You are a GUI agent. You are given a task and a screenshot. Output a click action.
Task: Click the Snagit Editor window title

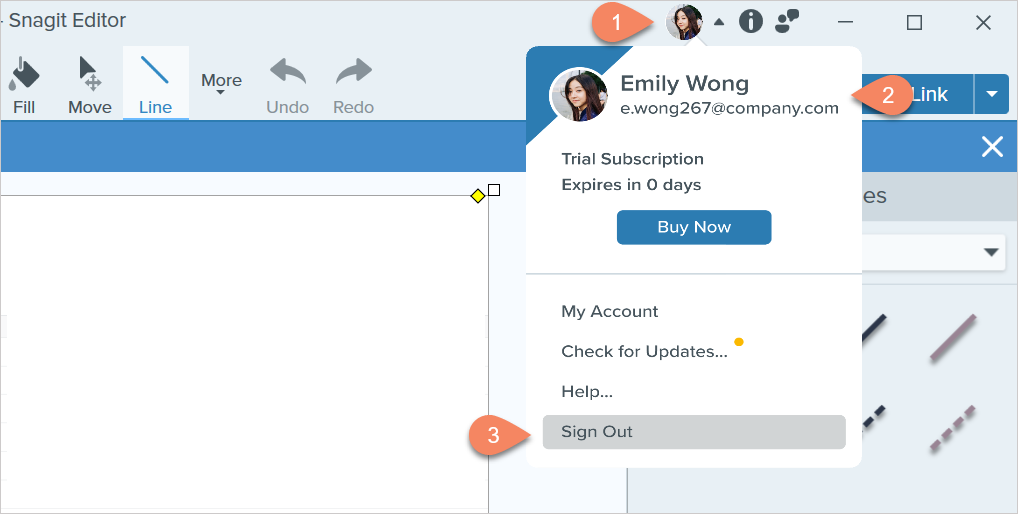(x=67, y=20)
